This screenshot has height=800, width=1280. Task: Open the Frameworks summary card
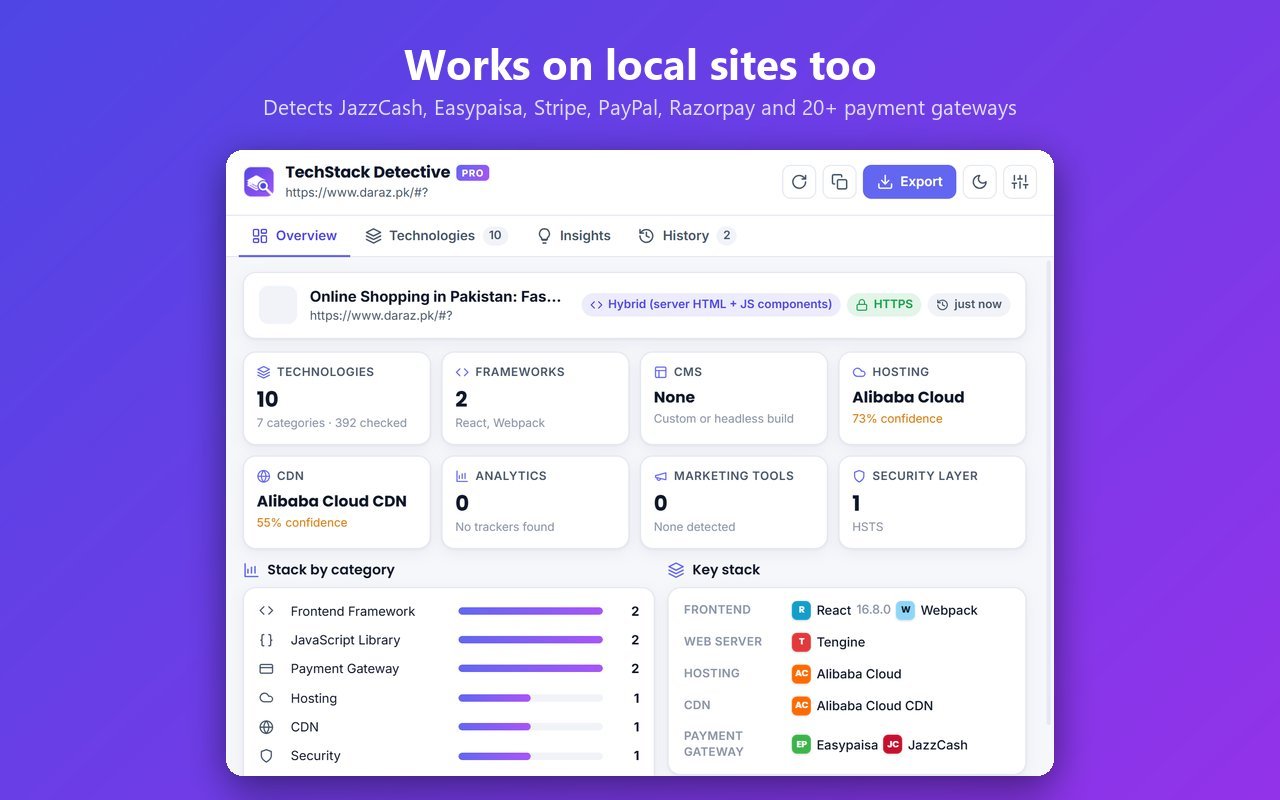[x=535, y=398]
